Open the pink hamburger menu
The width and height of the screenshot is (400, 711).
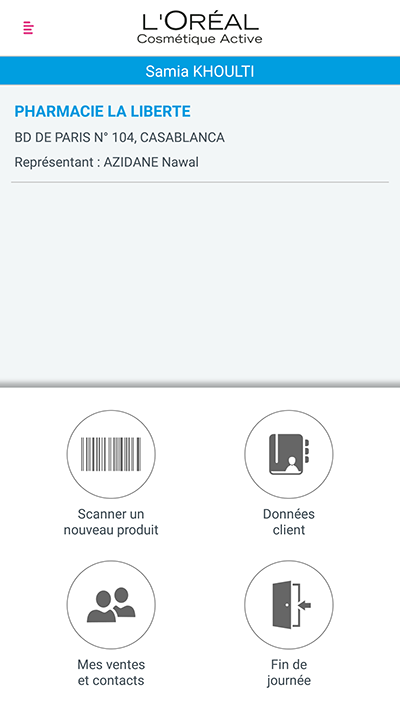[x=28, y=28]
